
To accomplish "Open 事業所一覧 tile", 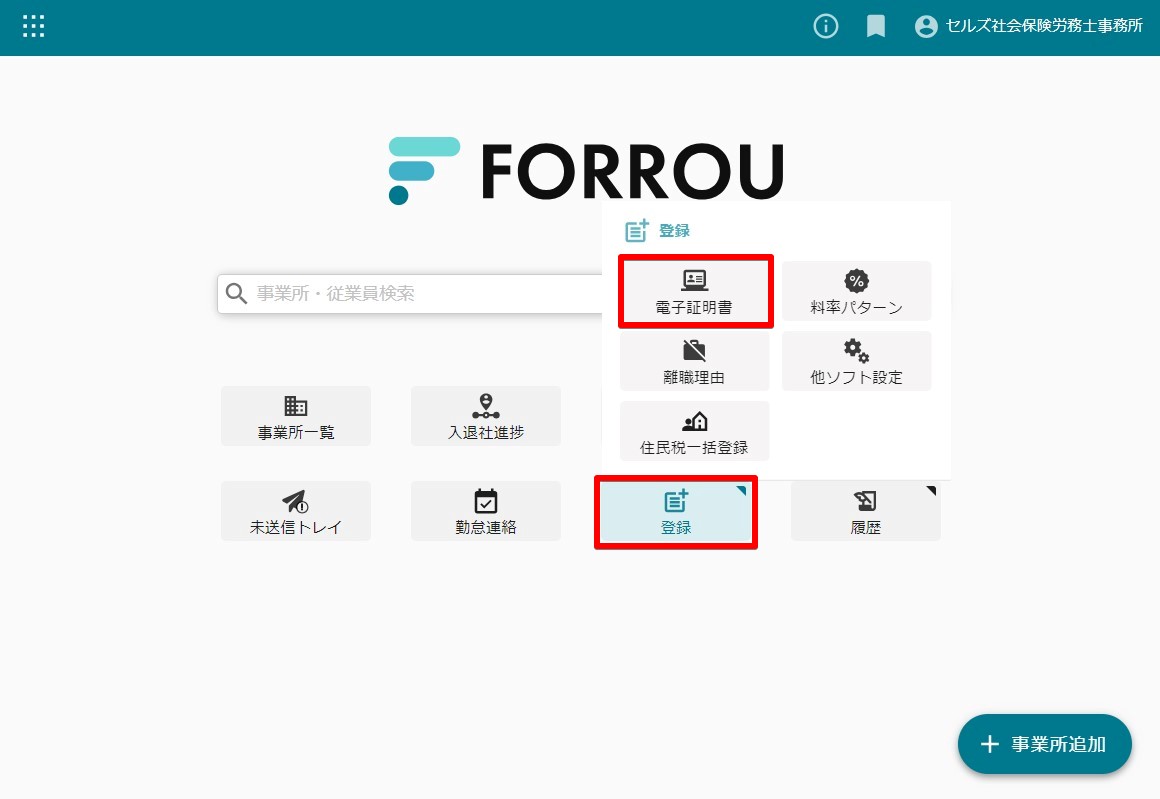I will 296,416.
